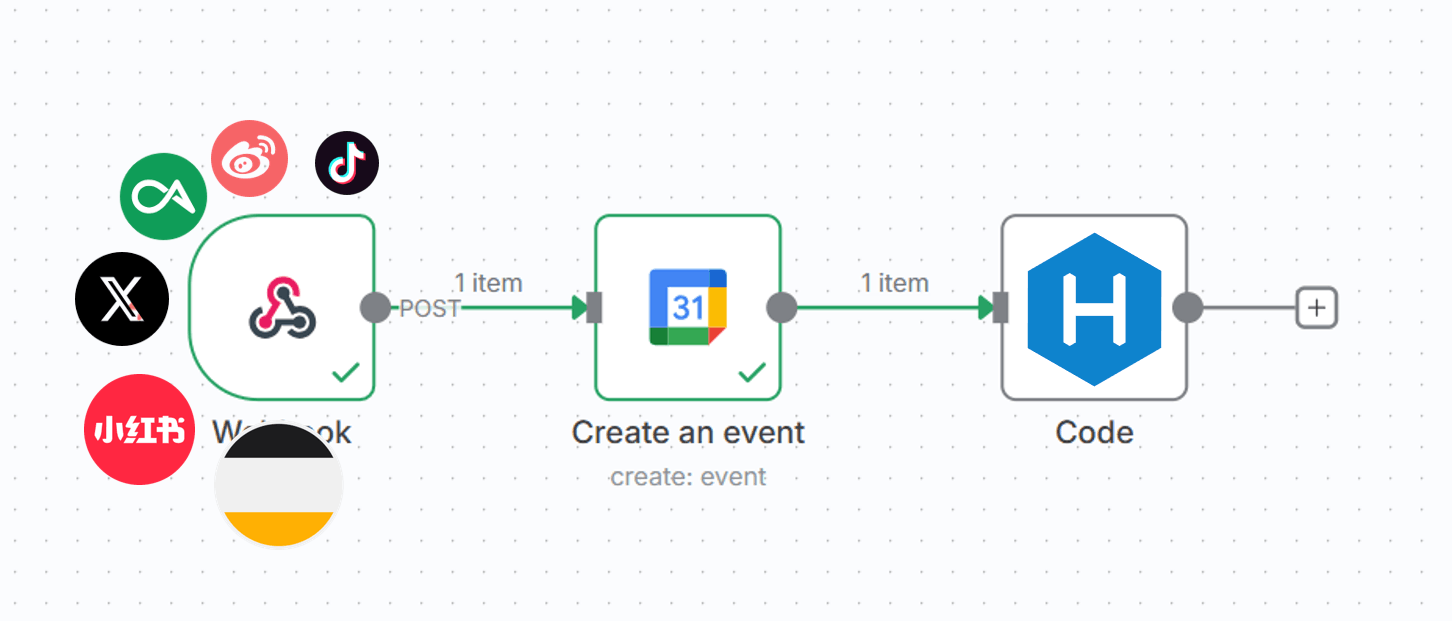Click the "1 item" label before Code

pyautogui.click(x=894, y=283)
